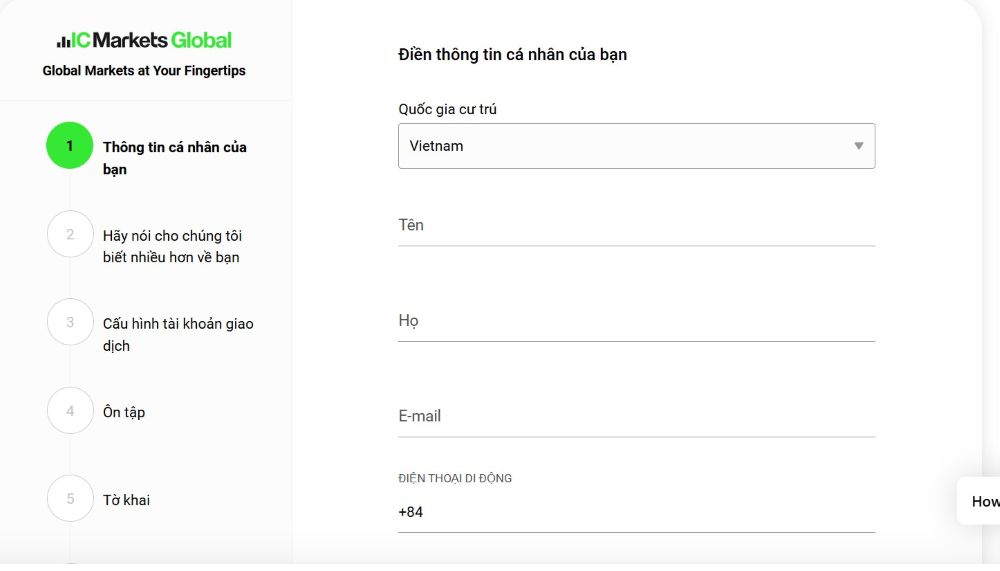1000x571 pixels.
Task: Click step 2 circle in sidebar
Action: pos(70,235)
